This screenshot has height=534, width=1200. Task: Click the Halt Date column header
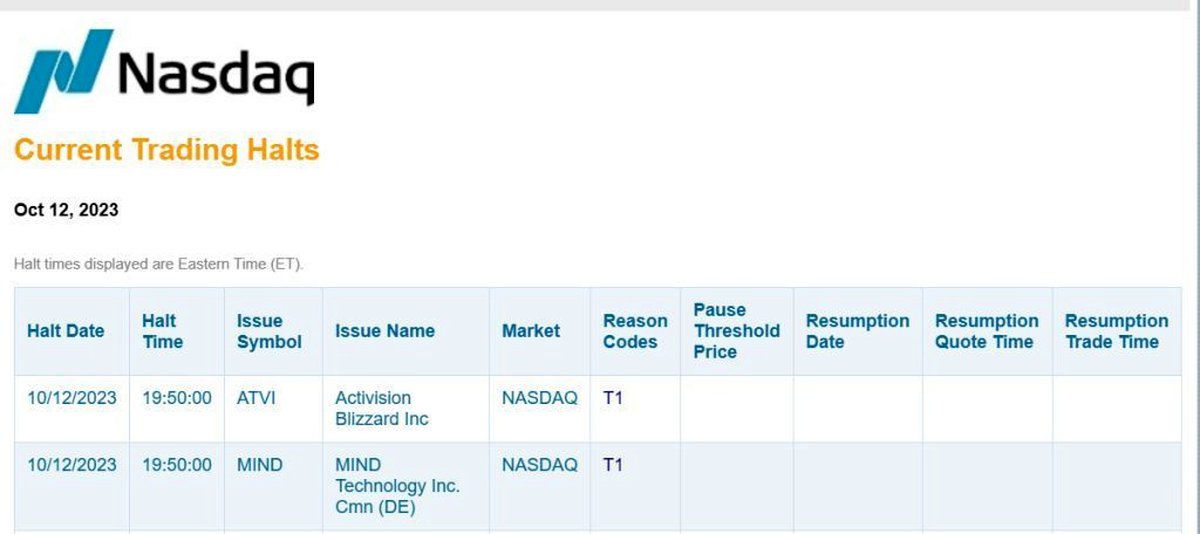point(66,331)
